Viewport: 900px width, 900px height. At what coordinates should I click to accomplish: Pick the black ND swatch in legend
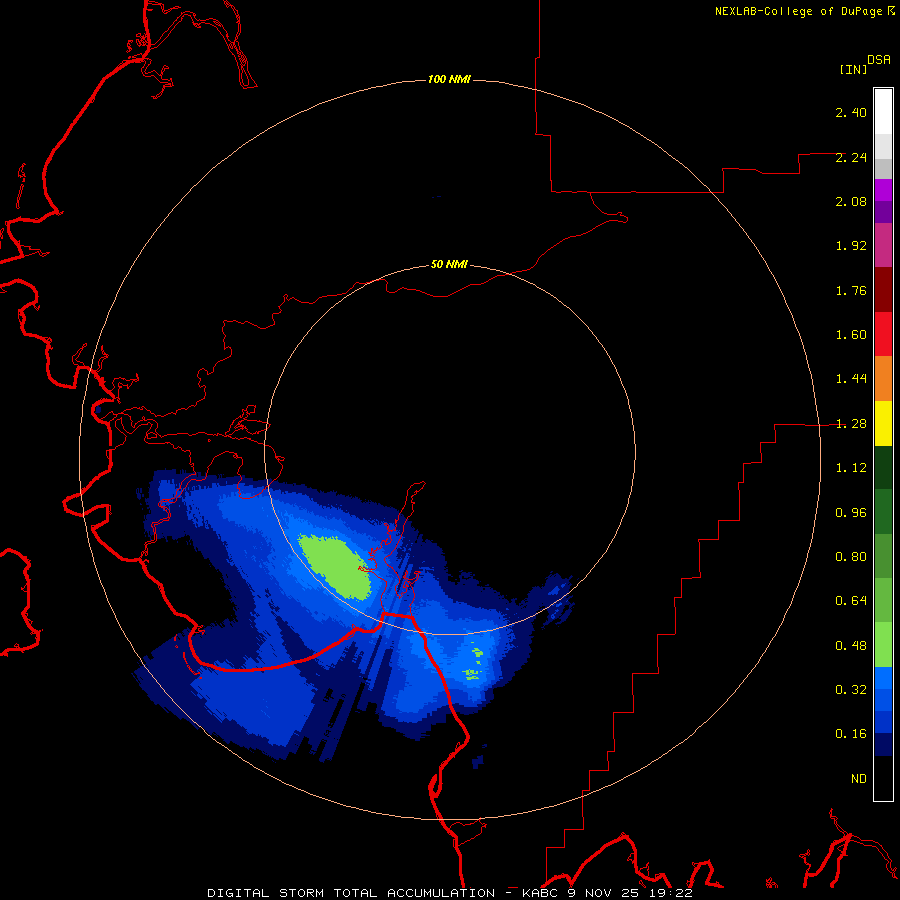883,778
